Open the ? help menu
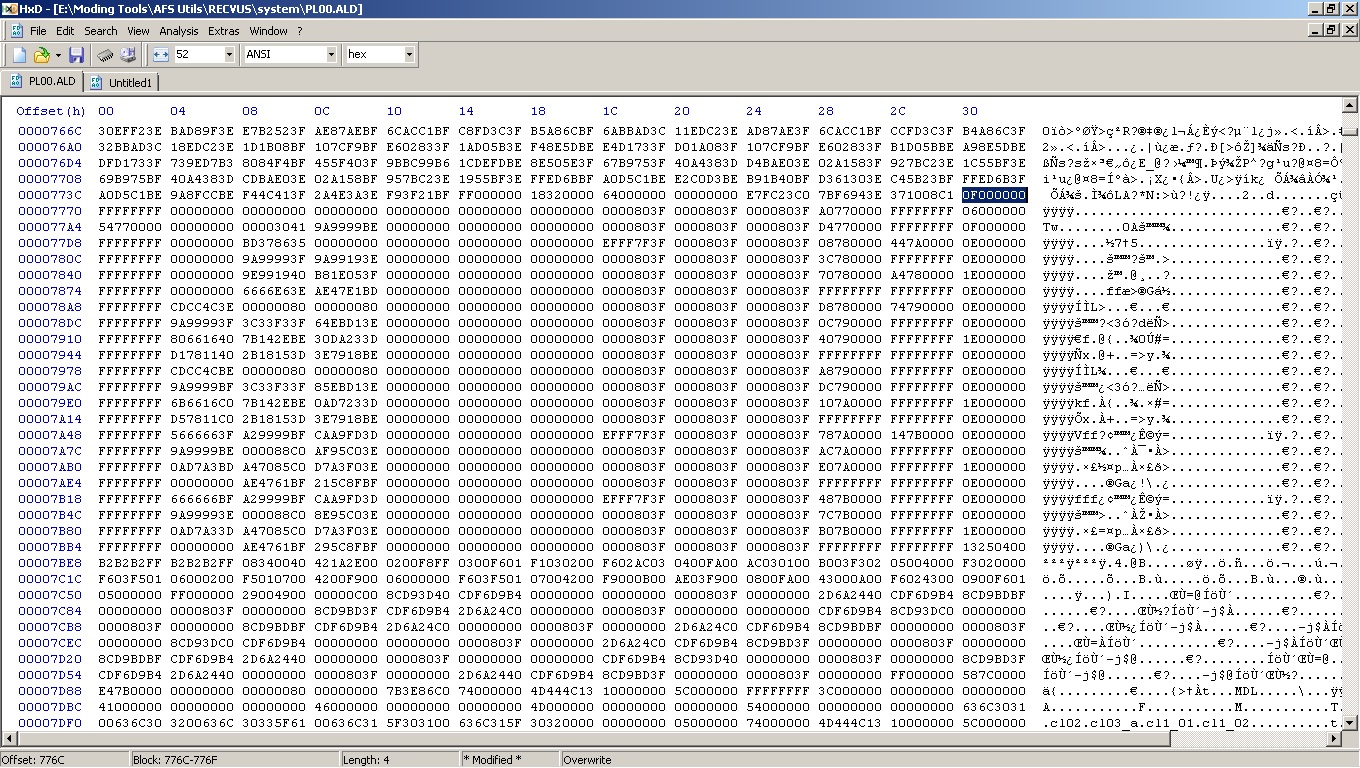The image size is (1360, 768). (x=300, y=31)
